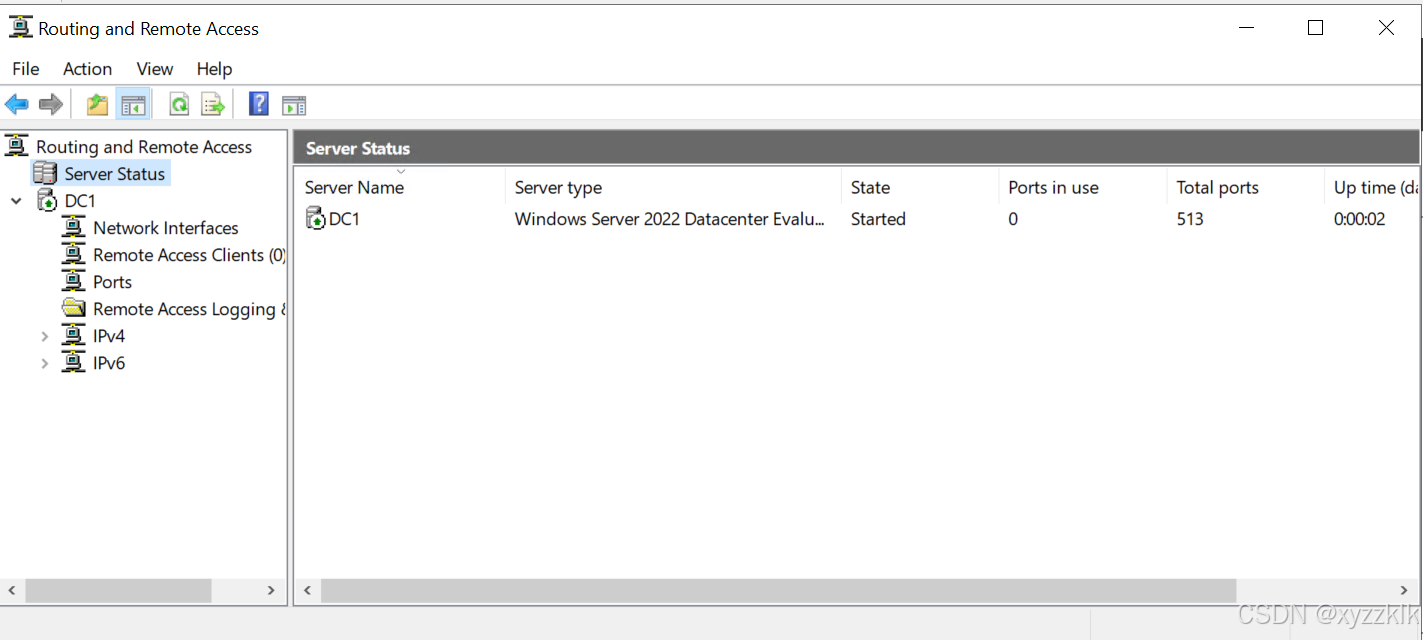Open the Action menu
The height and width of the screenshot is (640, 1423).
[x=87, y=68]
